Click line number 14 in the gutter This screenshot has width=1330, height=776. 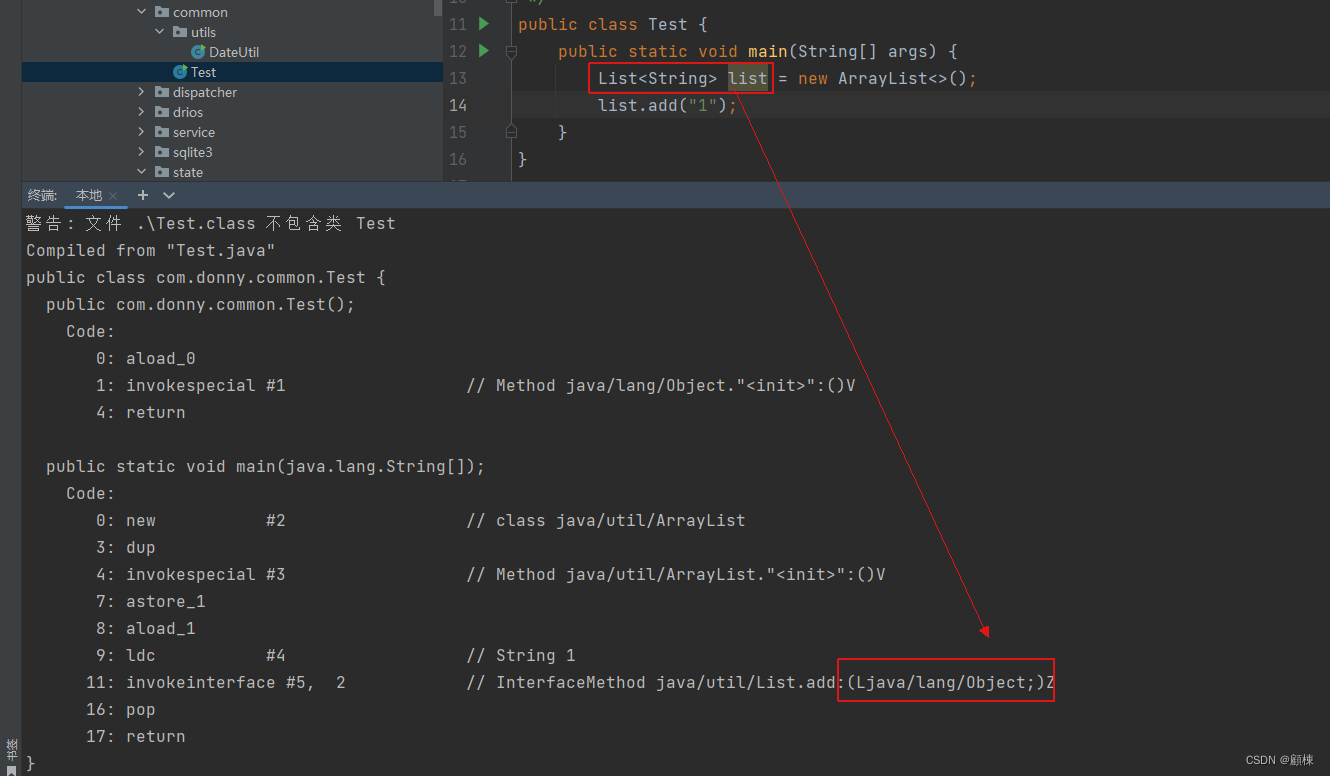point(457,105)
